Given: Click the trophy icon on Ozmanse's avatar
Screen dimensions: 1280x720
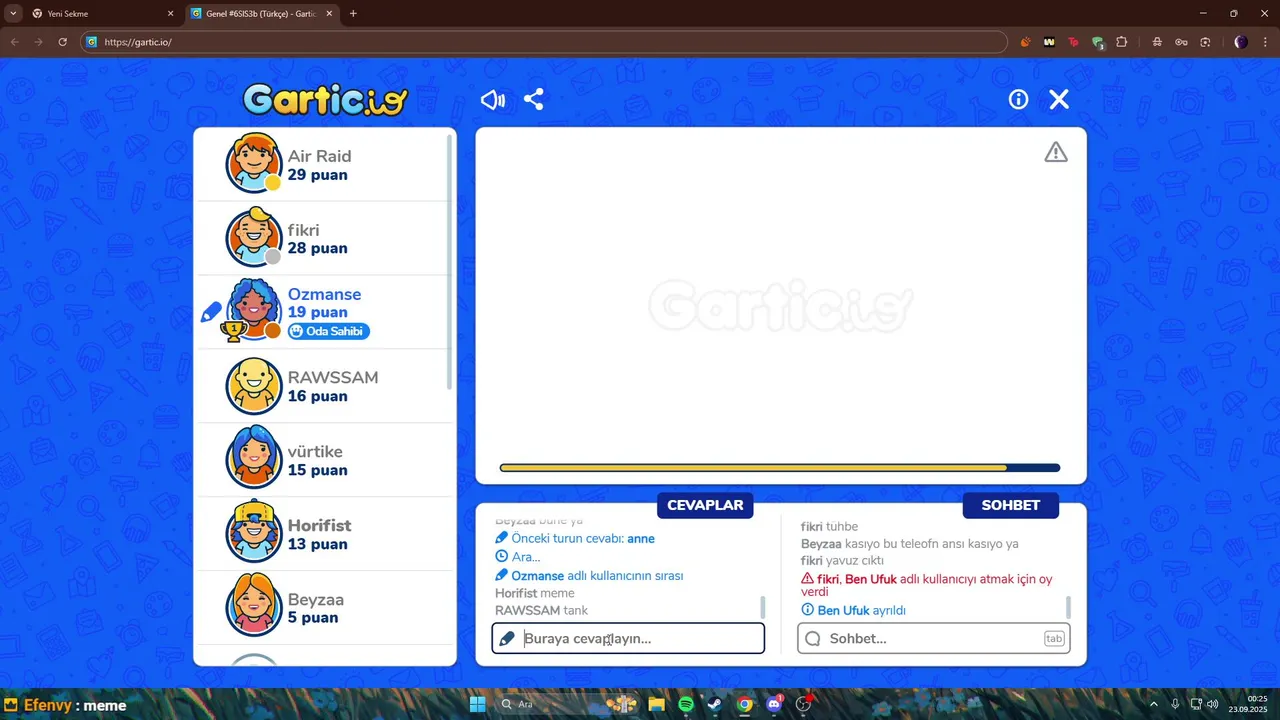Looking at the screenshot, I should pos(233,330).
